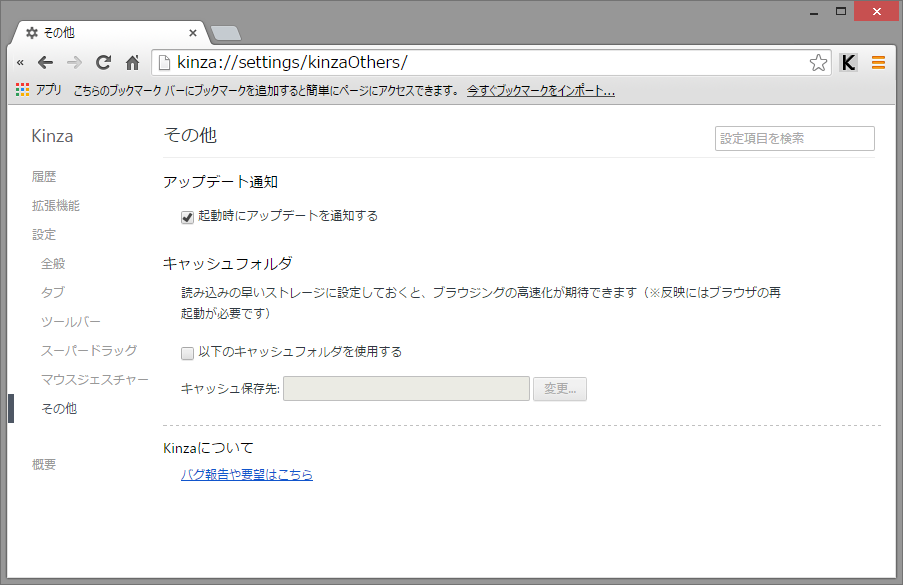Screen dimensions: 903x585
Task: Follow the バグ報告や要望はこちら link
Action: tap(247, 474)
